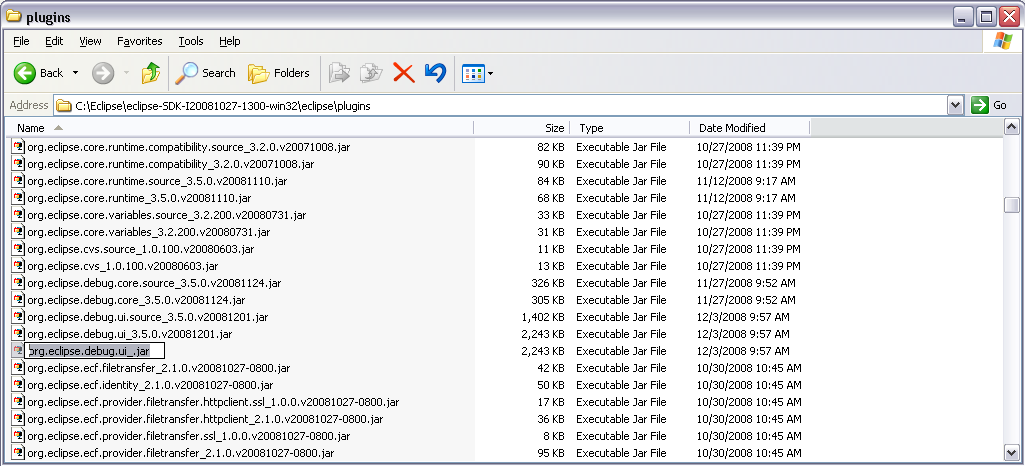The image size is (1025, 466).
Task: Select icon of org.eclipse.debug.core.source jar
Action: tap(18, 283)
